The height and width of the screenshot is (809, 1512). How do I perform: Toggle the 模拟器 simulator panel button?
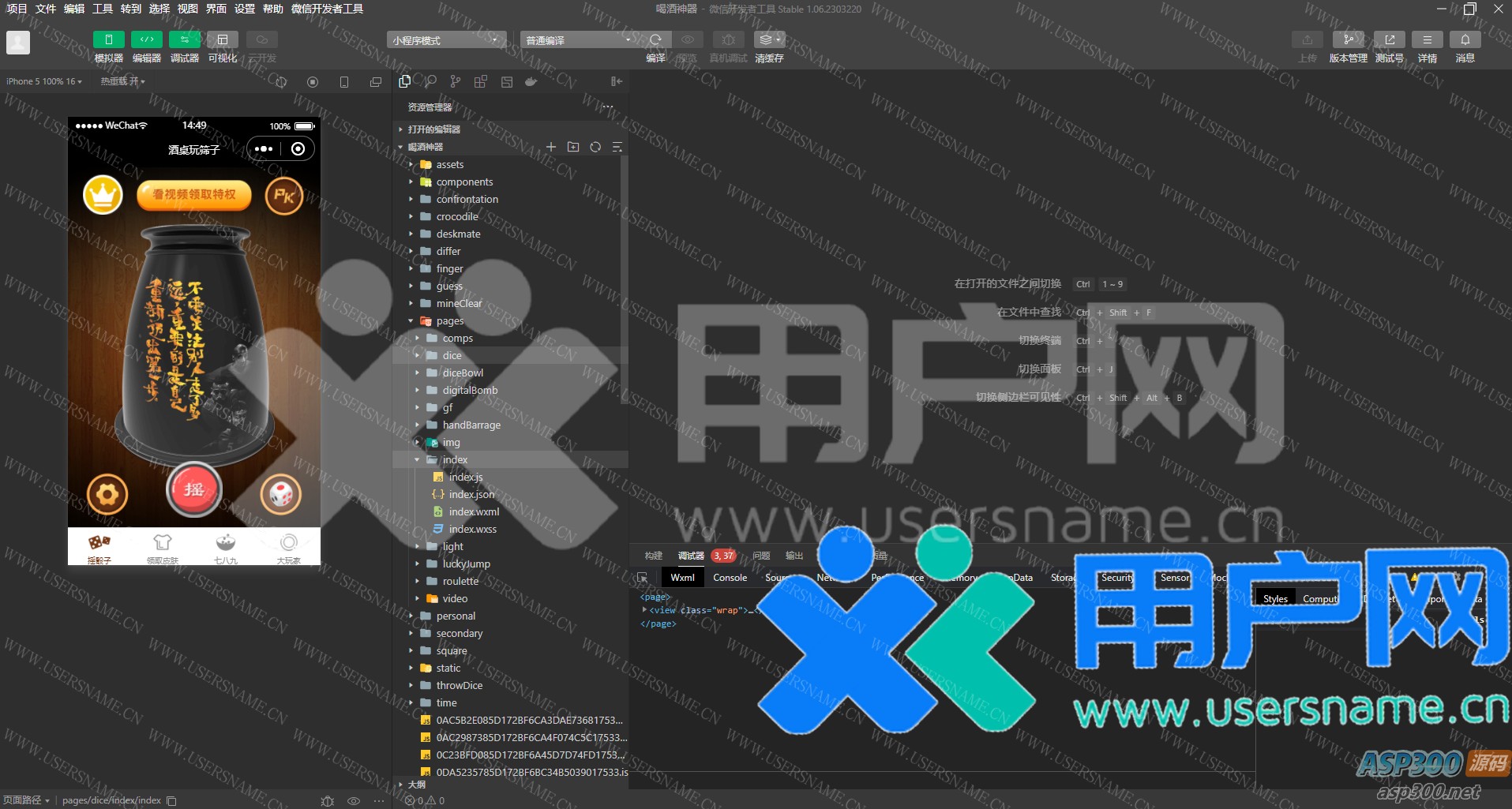(108, 39)
